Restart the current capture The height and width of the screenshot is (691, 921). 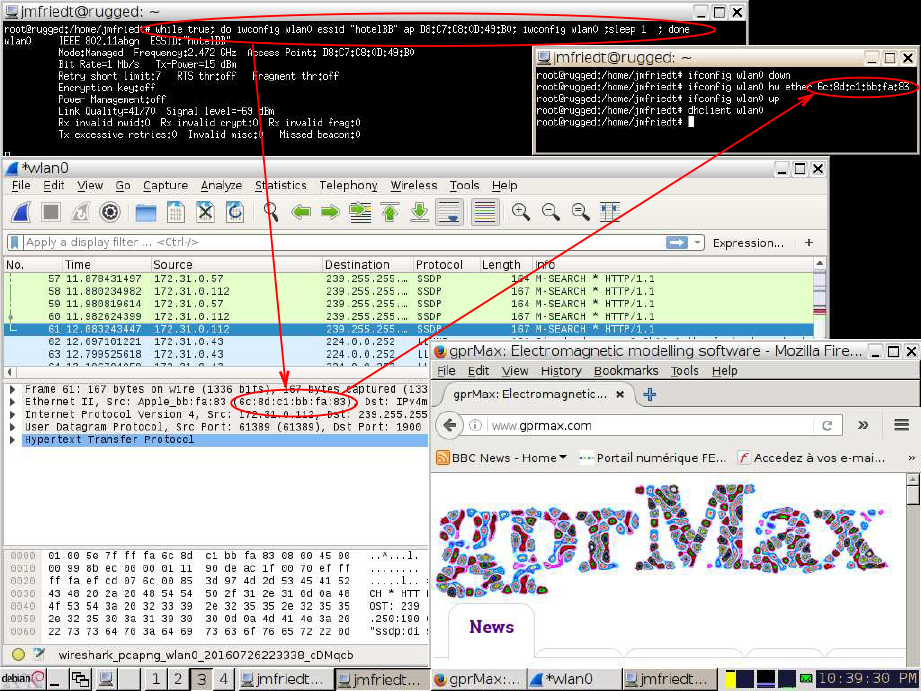coord(80,212)
